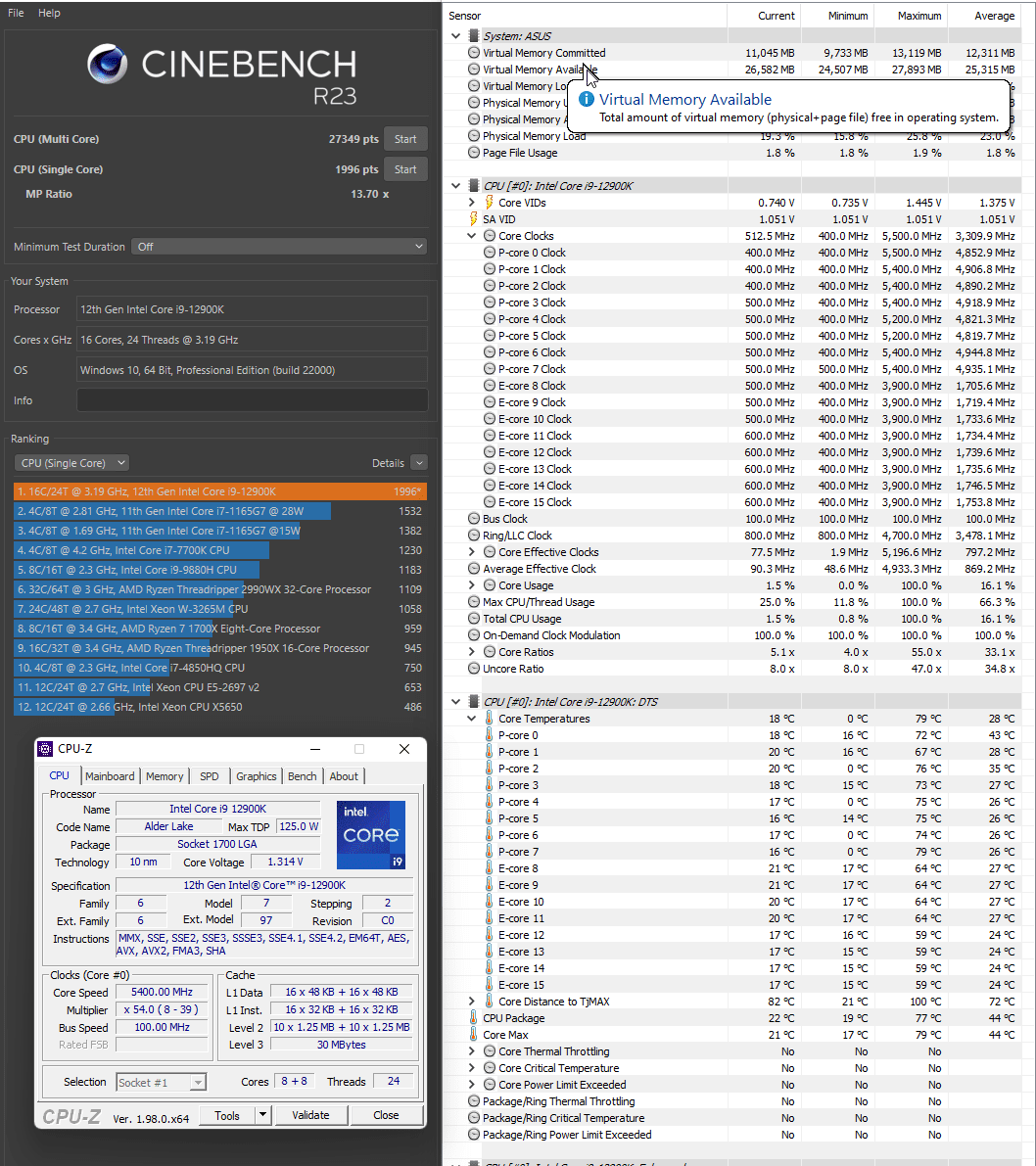Switch to the Bench tab in CPU-Z
The width and height of the screenshot is (1036, 1166).
click(302, 775)
